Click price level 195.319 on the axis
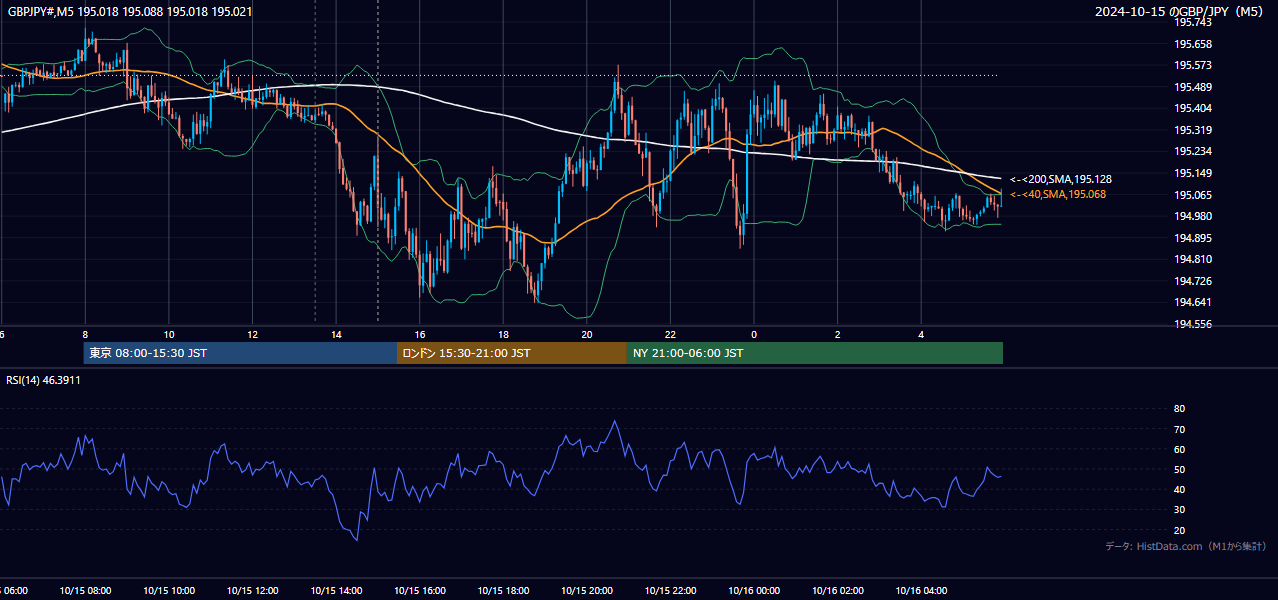Image resolution: width=1278 pixels, height=600 pixels. 1194,130
